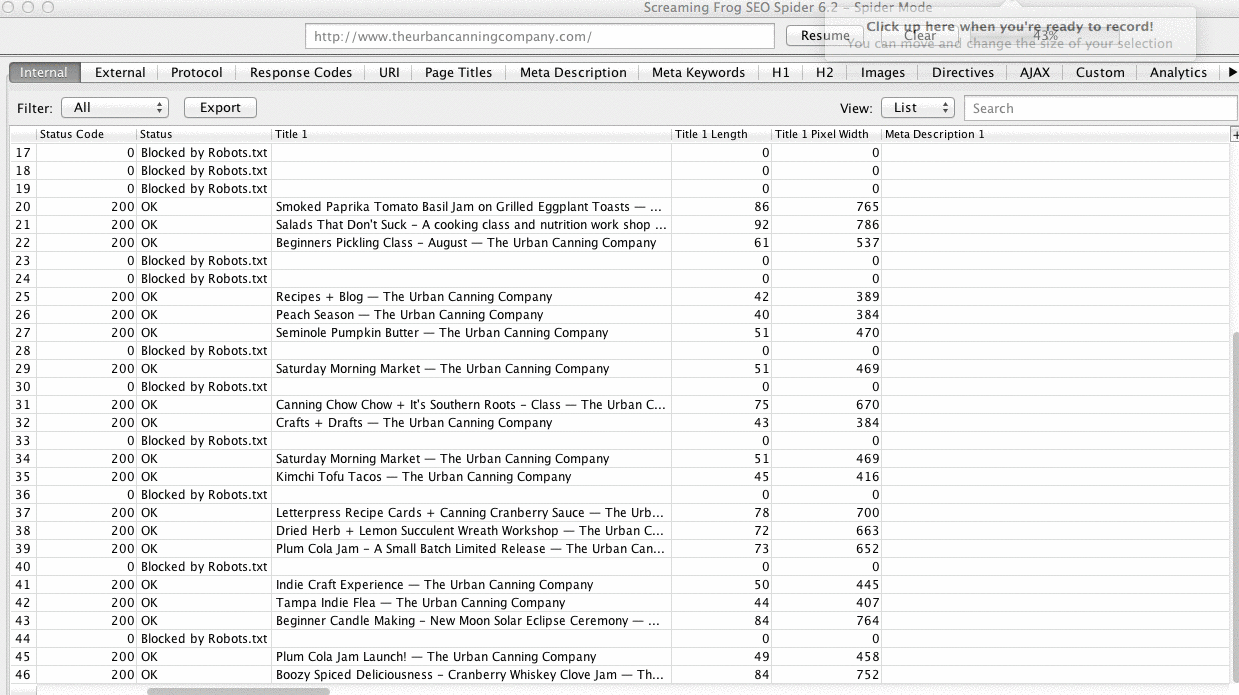The width and height of the screenshot is (1239, 695).
Task: Go to the Meta Description tab
Action: click(x=573, y=72)
